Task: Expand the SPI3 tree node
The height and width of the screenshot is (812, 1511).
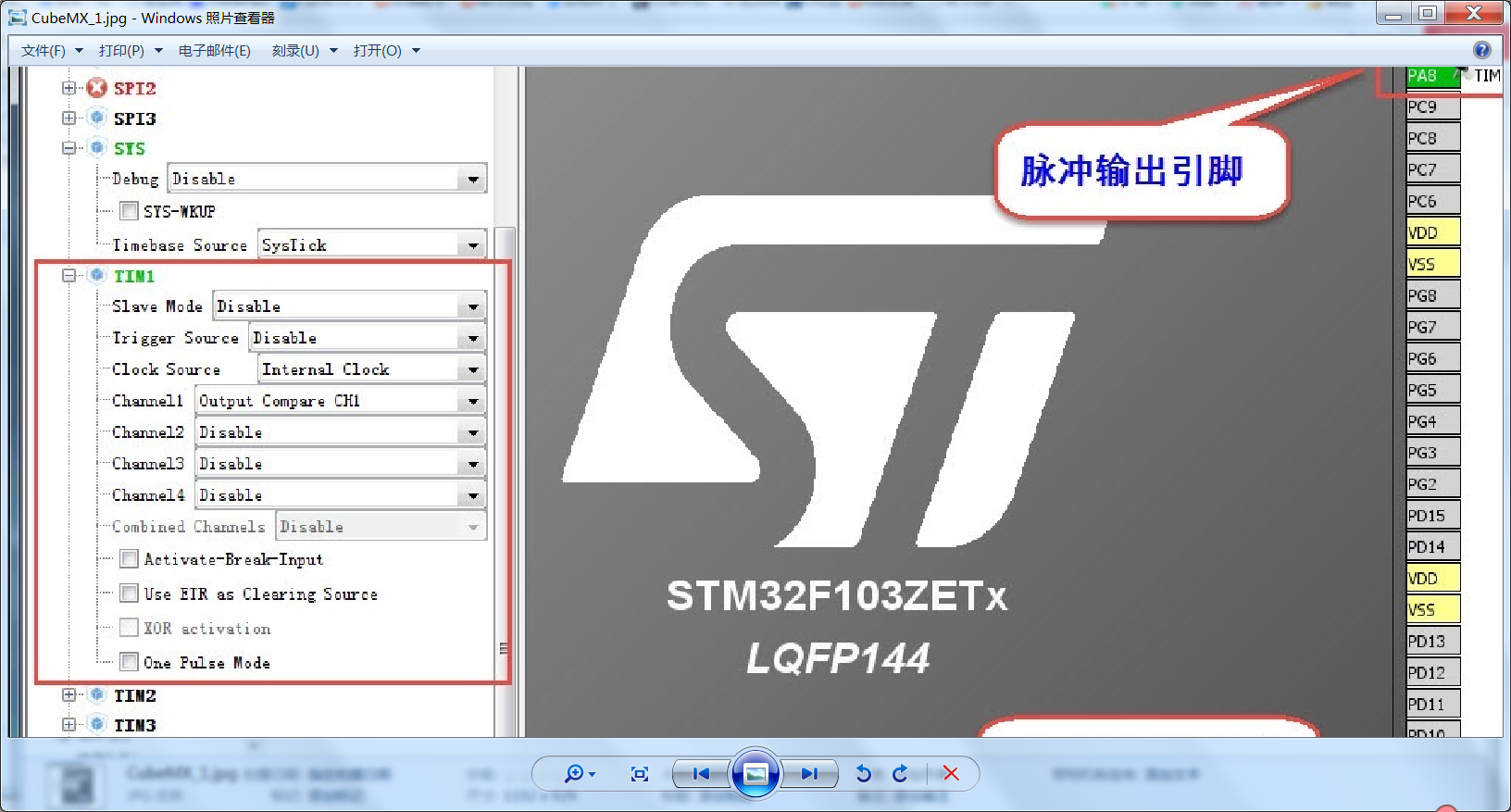Action: coord(69,118)
